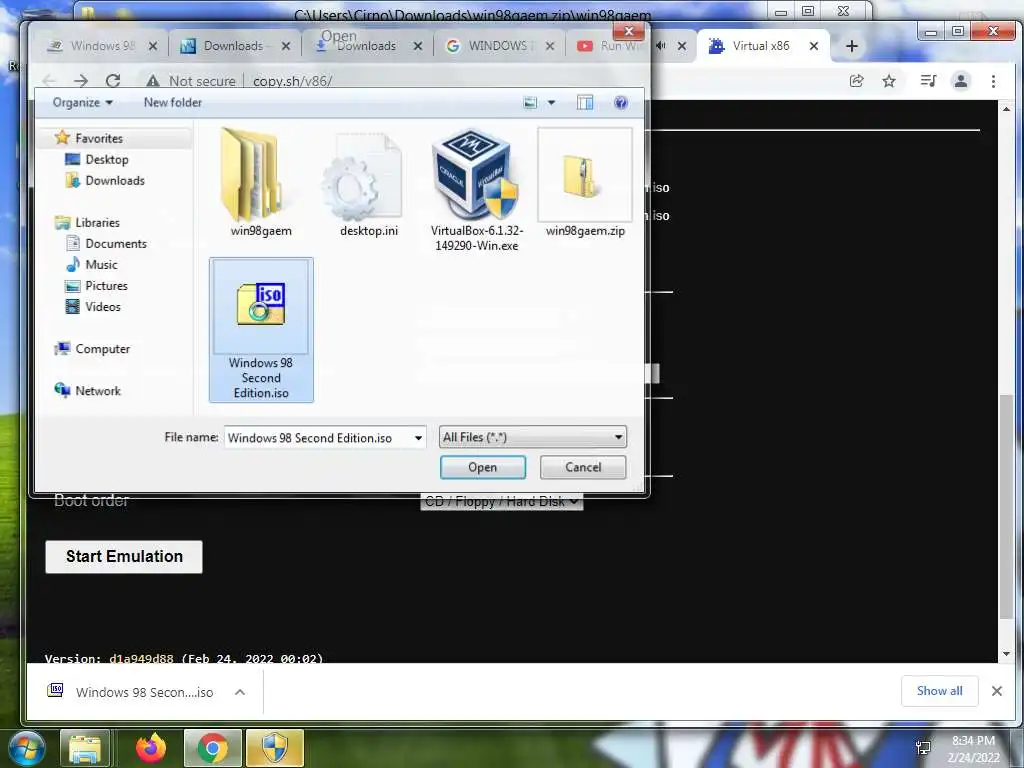Click the File name input field
Viewport: 1024px width, 768px height.
click(318, 438)
